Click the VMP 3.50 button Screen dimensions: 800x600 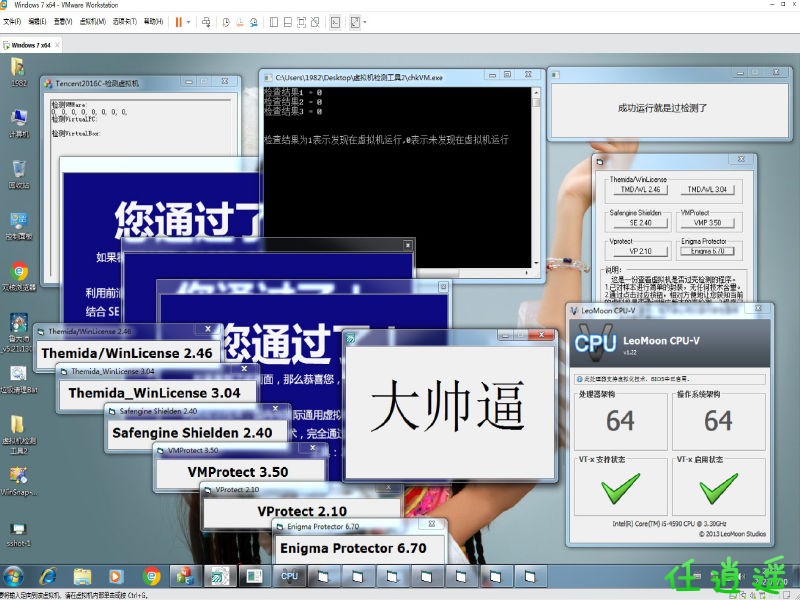point(707,222)
